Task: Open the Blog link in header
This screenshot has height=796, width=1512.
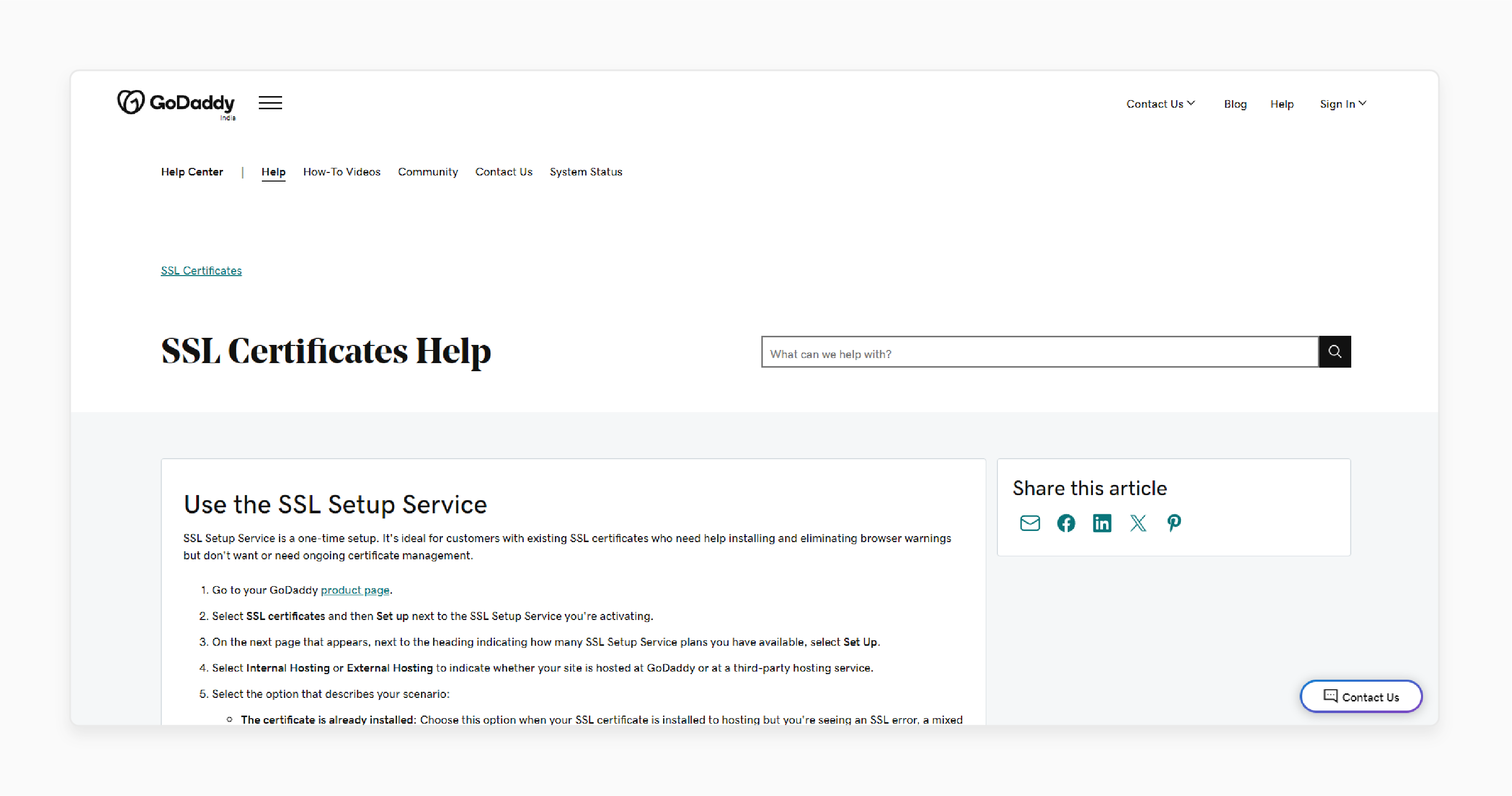Action: [x=1235, y=104]
